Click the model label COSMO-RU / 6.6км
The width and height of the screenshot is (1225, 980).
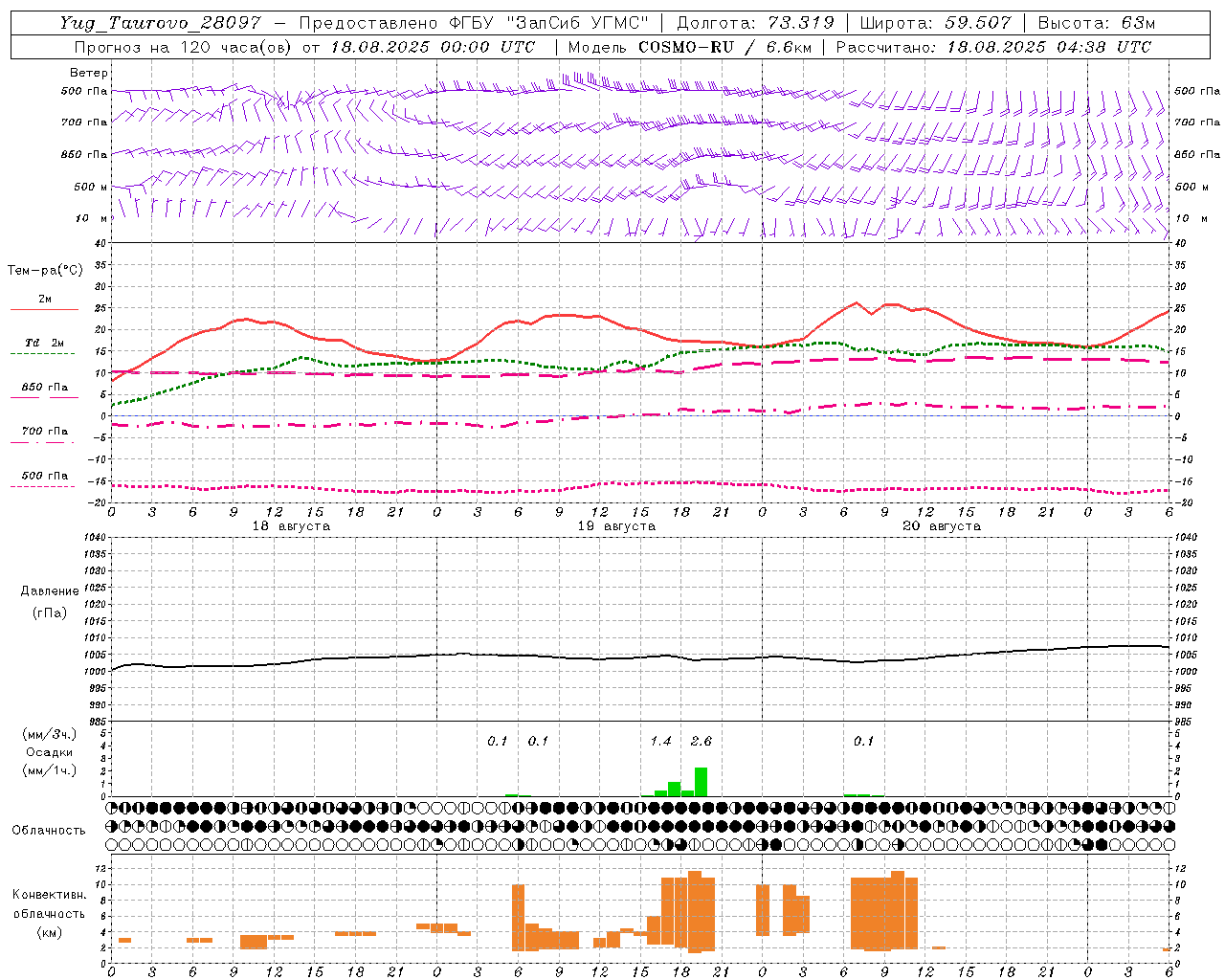pyautogui.click(x=724, y=47)
